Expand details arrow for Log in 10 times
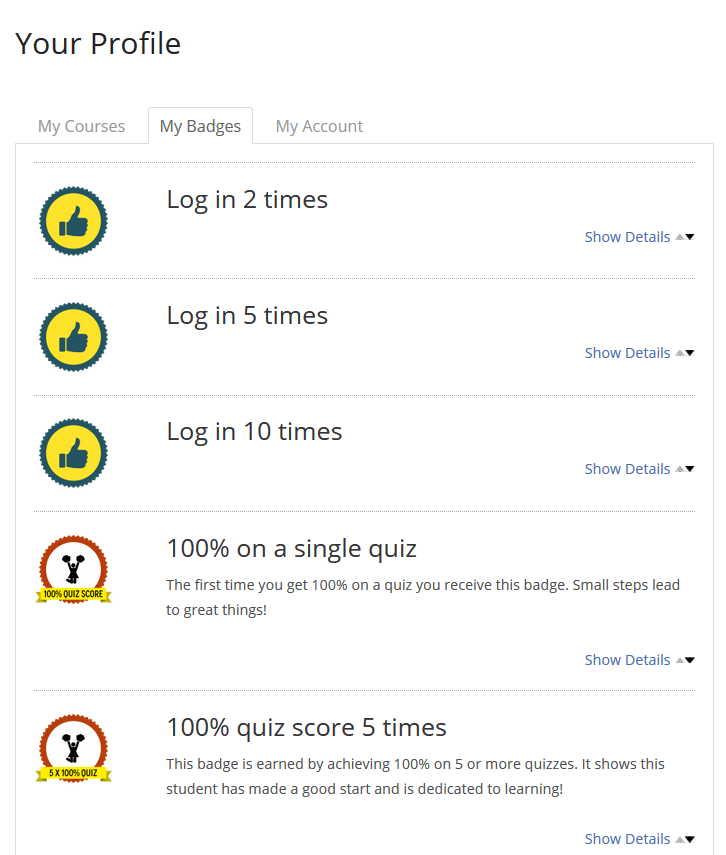 [689, 469]
